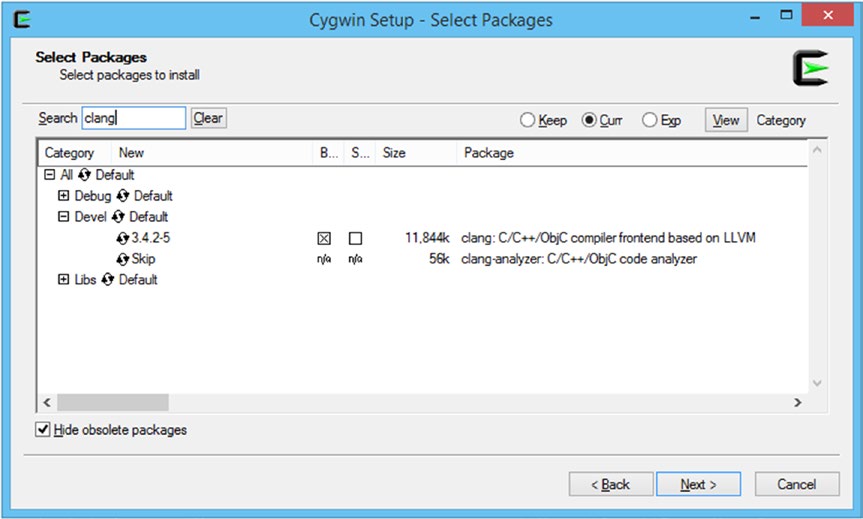
Task: Cycle the clang 3.4.2-5 version icon
Action: (x=123, y=238)
